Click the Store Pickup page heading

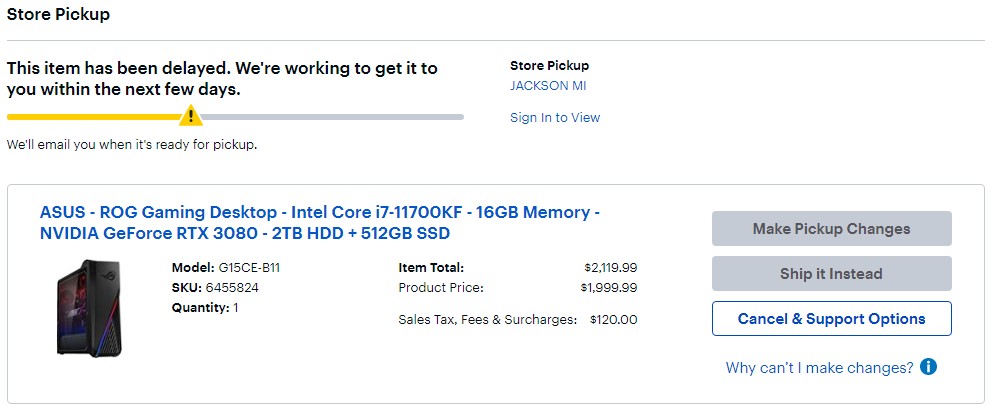point(58,15)
